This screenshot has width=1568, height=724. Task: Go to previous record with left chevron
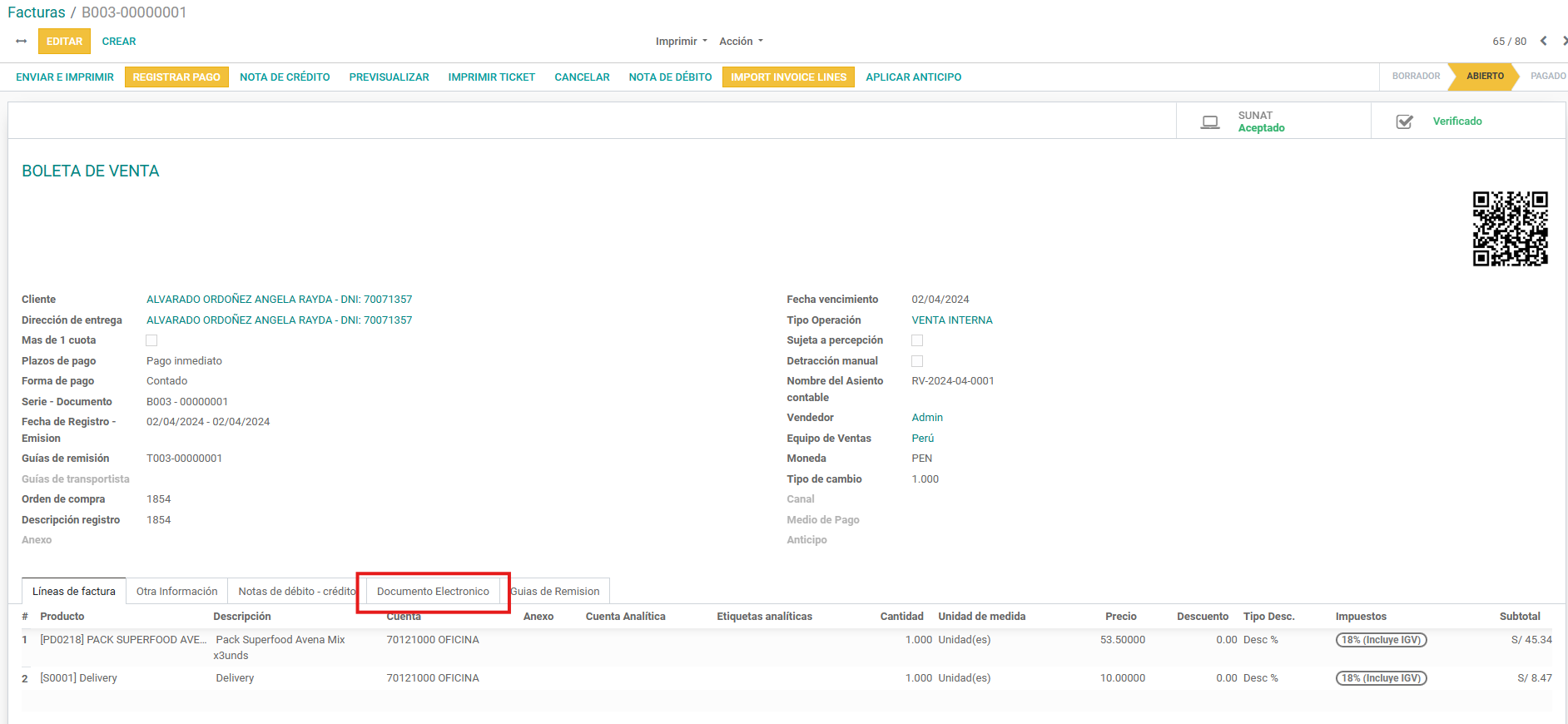[x=1543, y=41]
